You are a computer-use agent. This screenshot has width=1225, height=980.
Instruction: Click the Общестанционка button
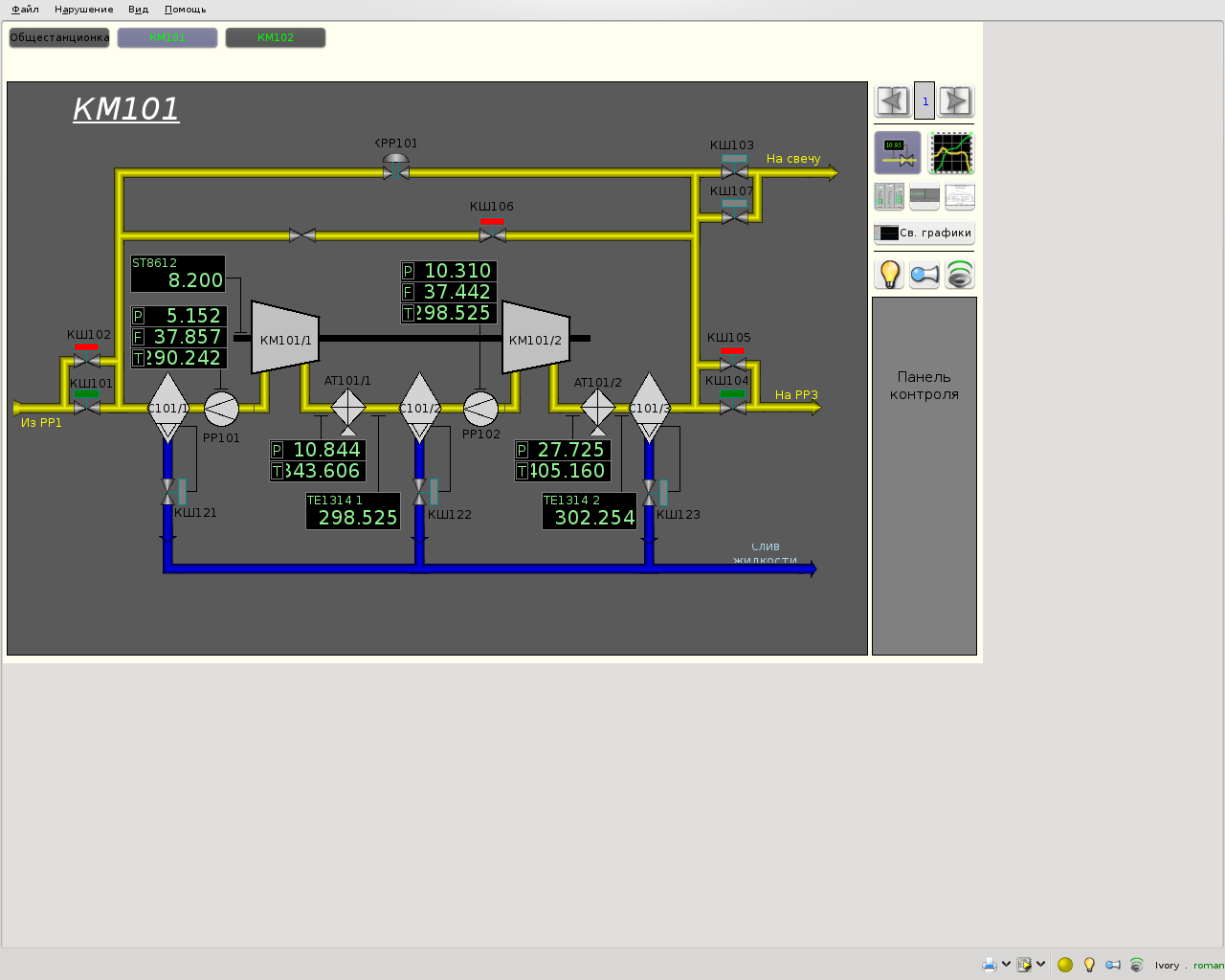59,37
